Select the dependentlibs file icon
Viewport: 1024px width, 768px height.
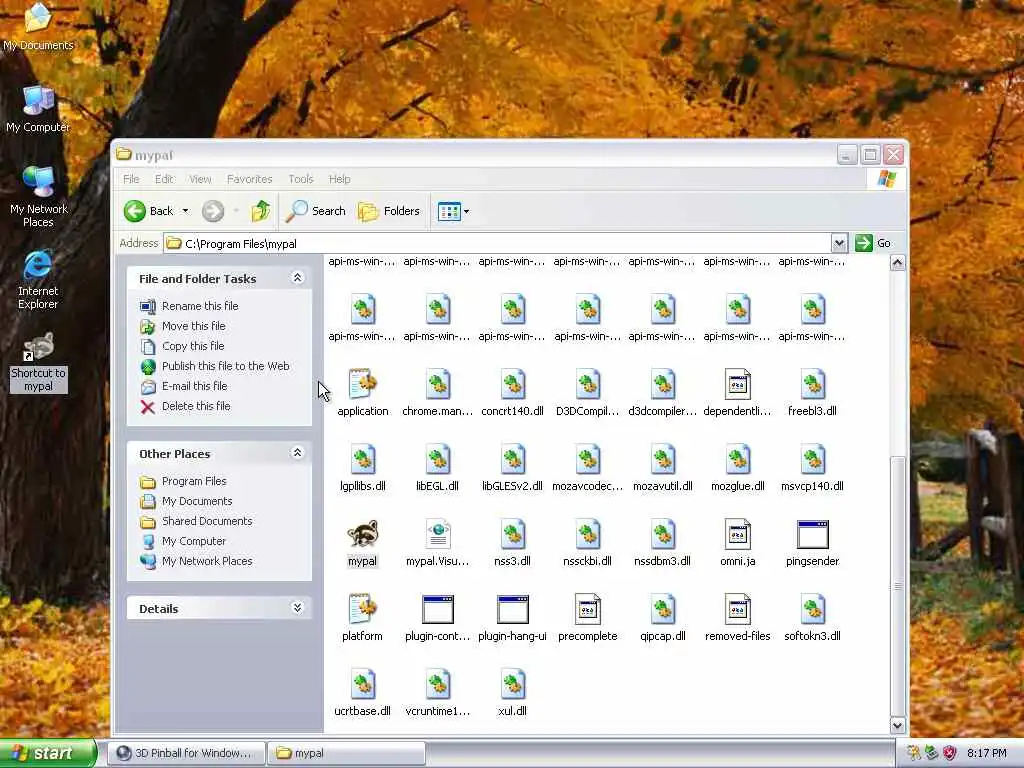pyautogui.click(x=738, y=384)
